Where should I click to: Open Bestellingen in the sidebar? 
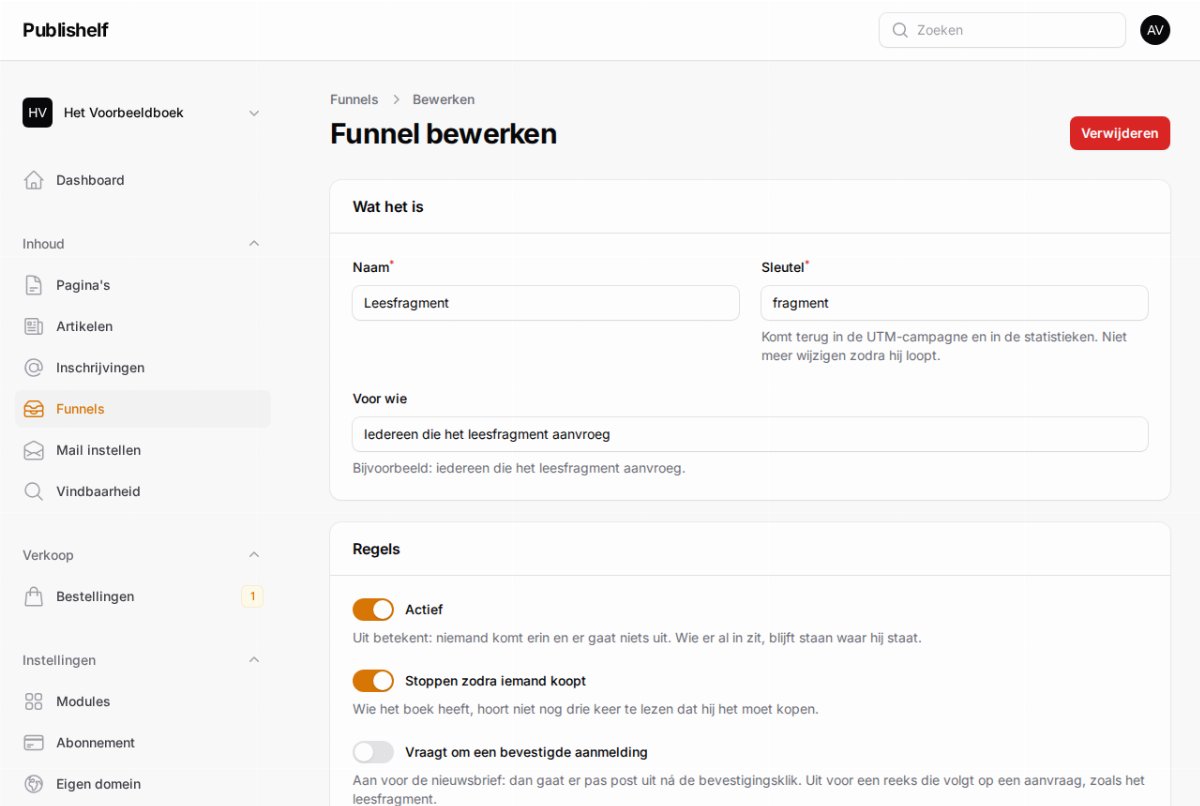143,596
